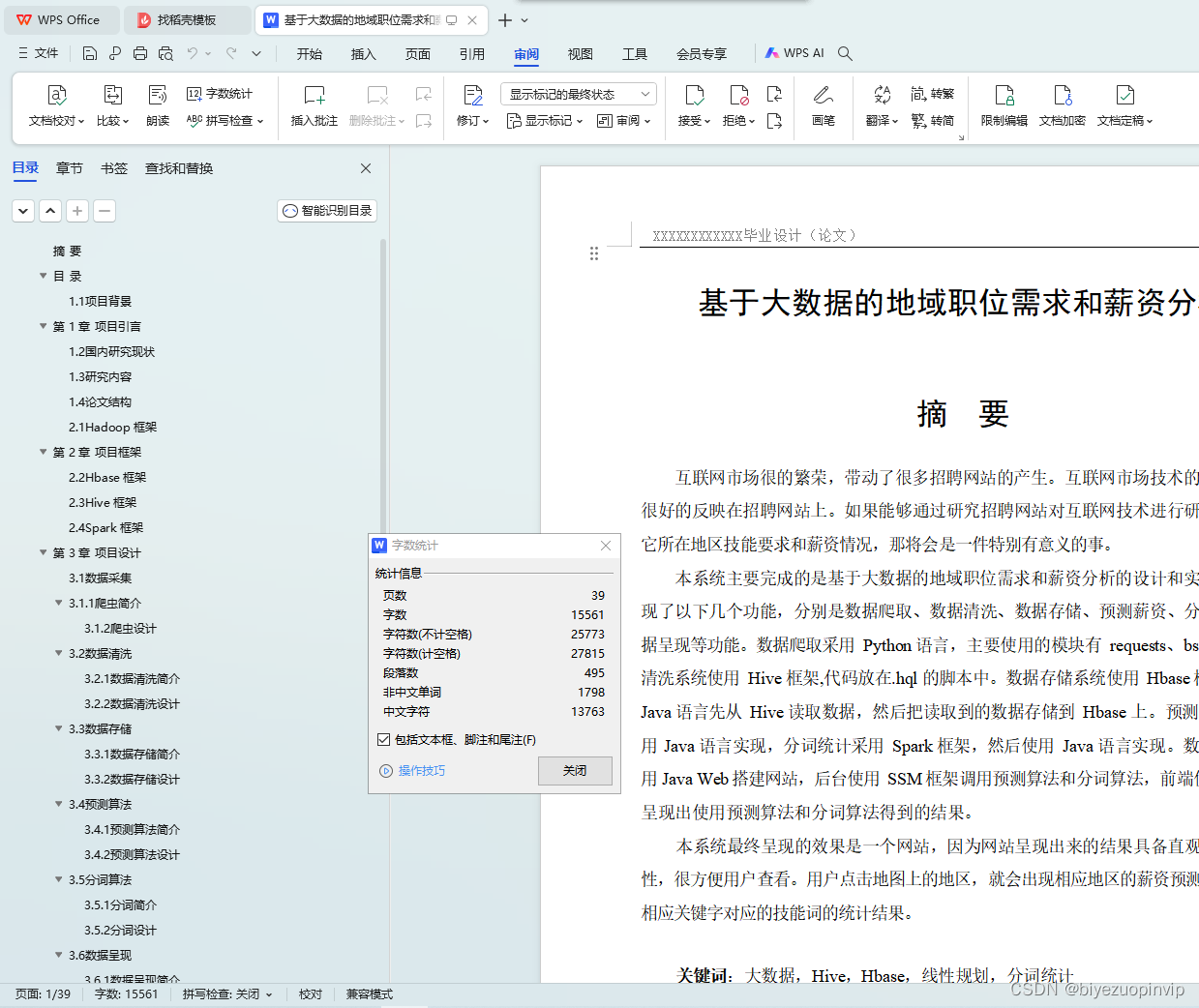Viewport: 1199px width, 1008px height.
Task: Open the 翻译 translate tool
Action: [x=879, y=104]
